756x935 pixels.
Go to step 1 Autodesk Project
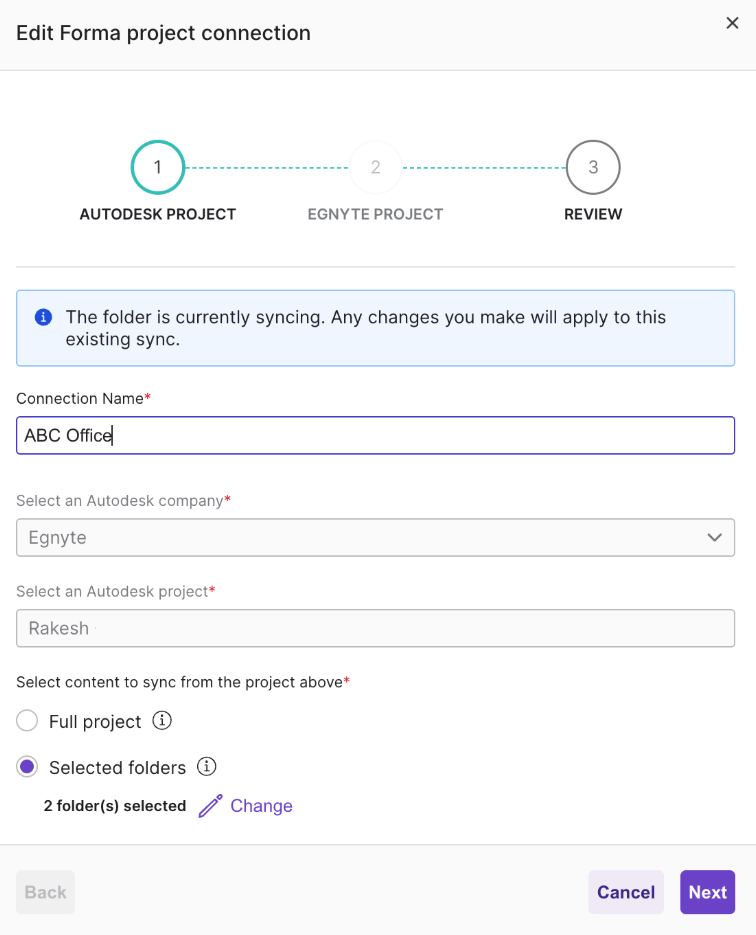(158, 168)
